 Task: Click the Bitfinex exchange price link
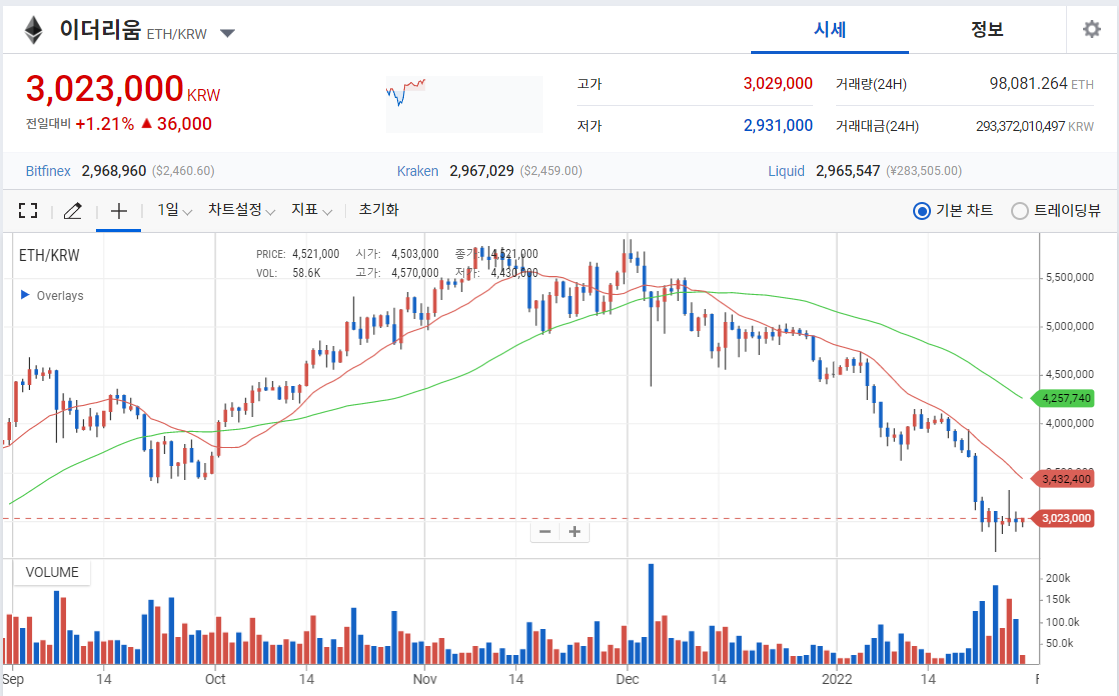[x=48, y=171]
